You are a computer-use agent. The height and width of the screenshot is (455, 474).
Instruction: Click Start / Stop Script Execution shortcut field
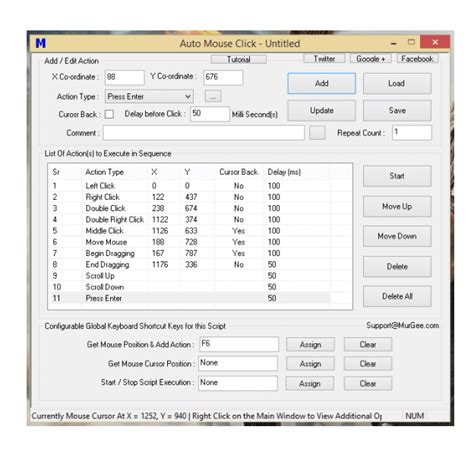[238, 383]
